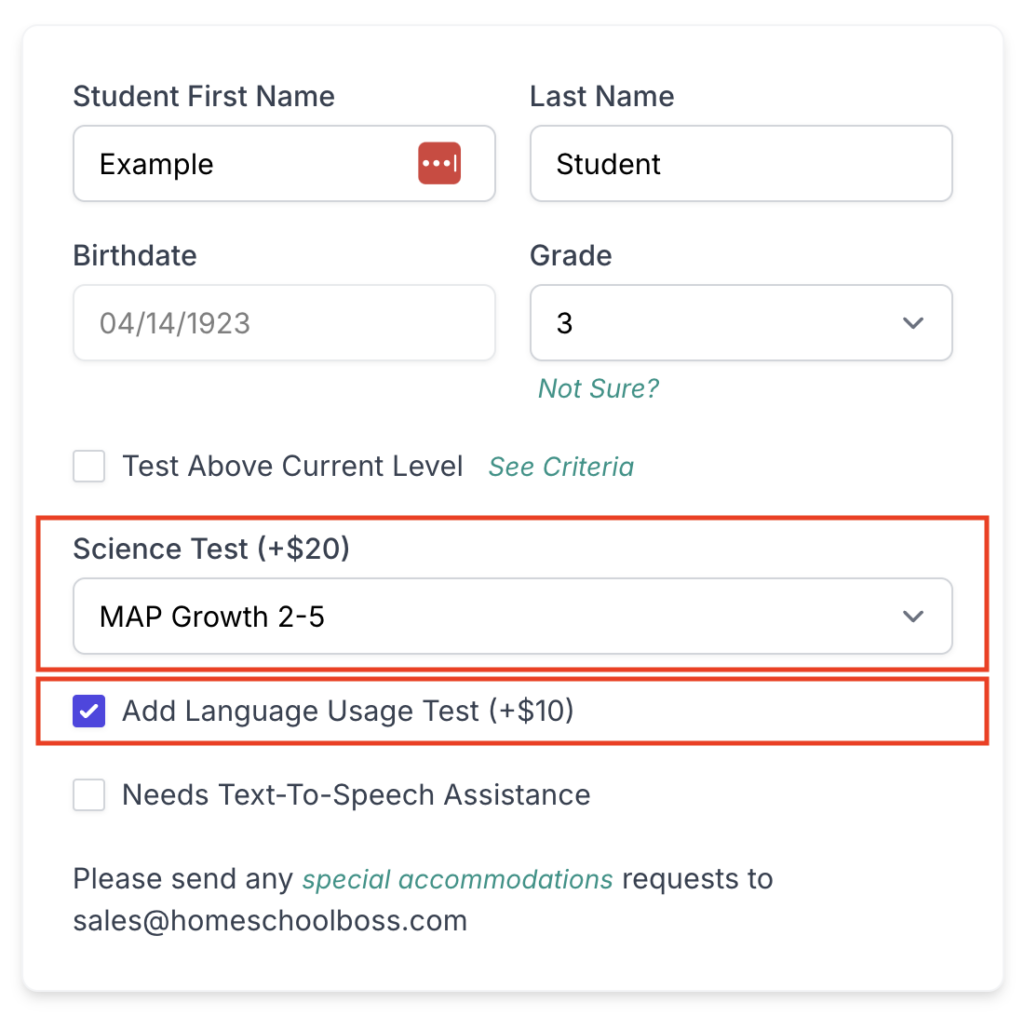
Task: Click the Needs Text-To-Speech Assistance label
Action: point(356,795)
